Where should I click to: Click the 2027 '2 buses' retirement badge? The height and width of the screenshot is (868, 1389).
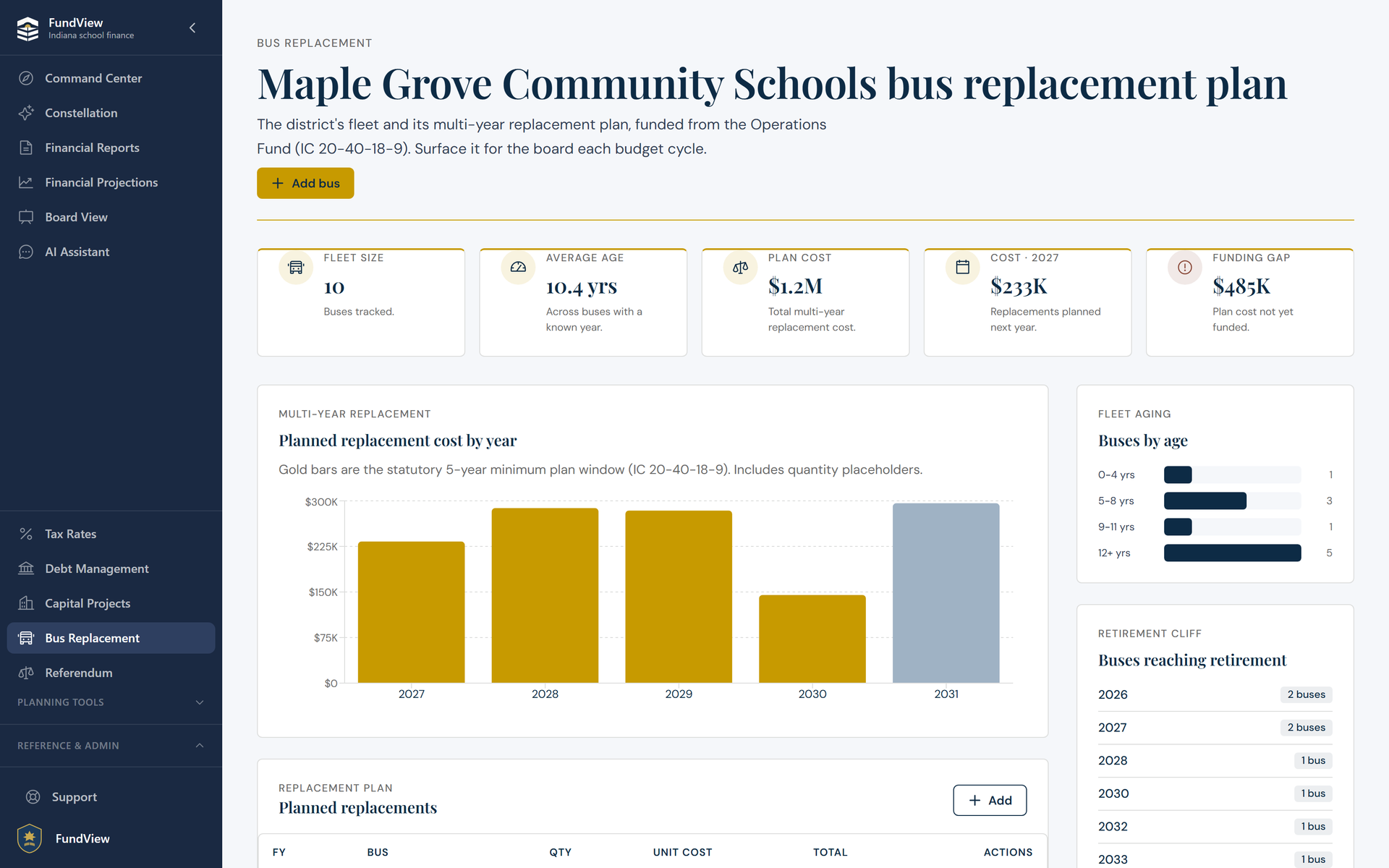1306,728
